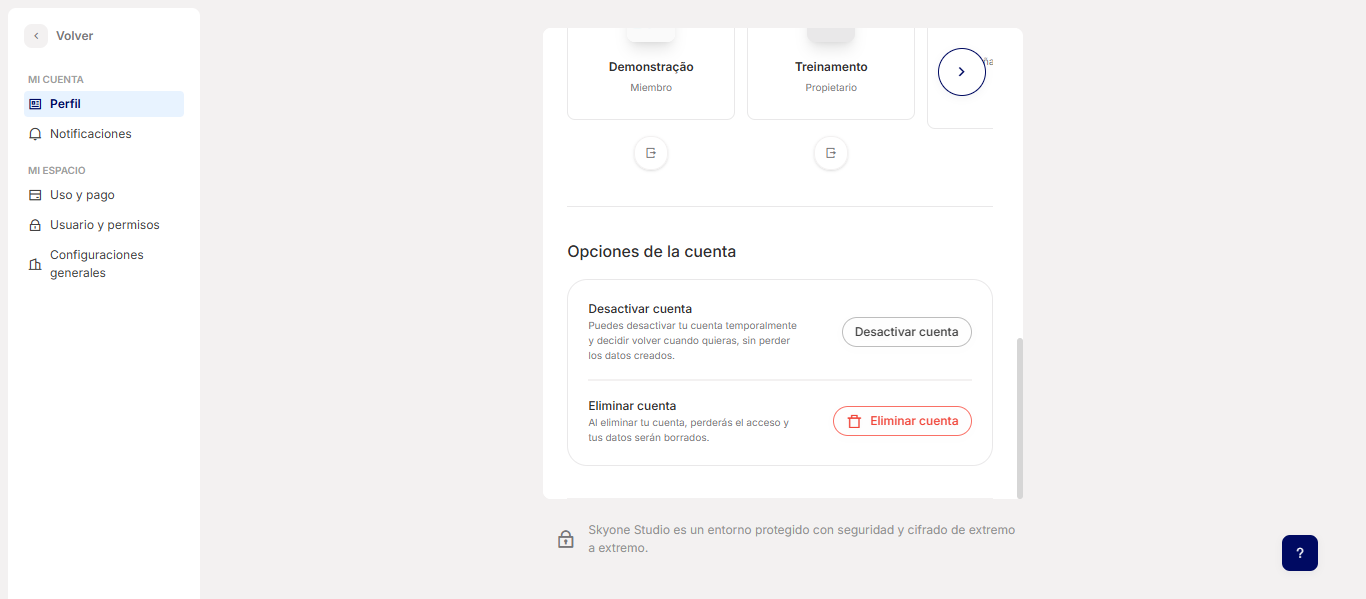This screenshot has height=599, width=1366.
Task: Open the Notificaciones section label
Action: (91, 134)
